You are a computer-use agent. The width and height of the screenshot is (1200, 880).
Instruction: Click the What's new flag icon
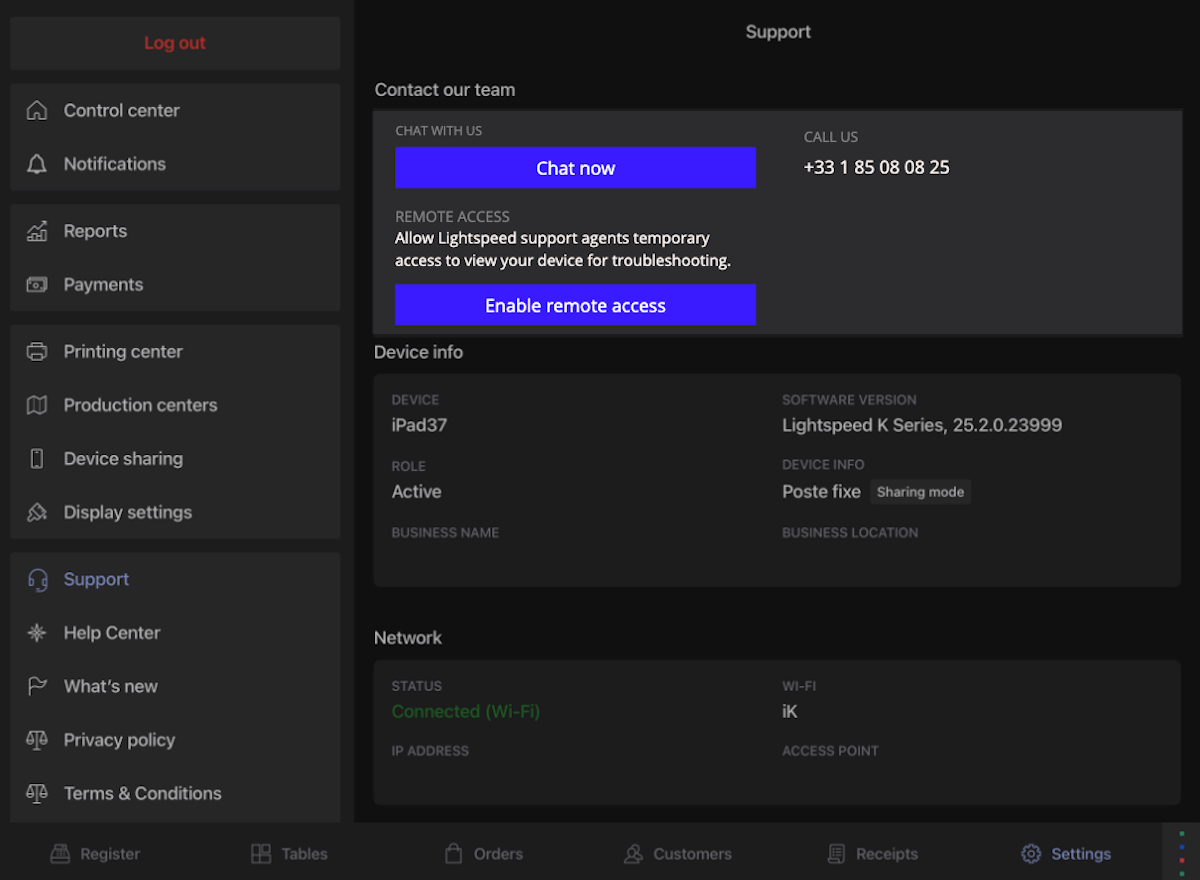[x=37, y=686]
